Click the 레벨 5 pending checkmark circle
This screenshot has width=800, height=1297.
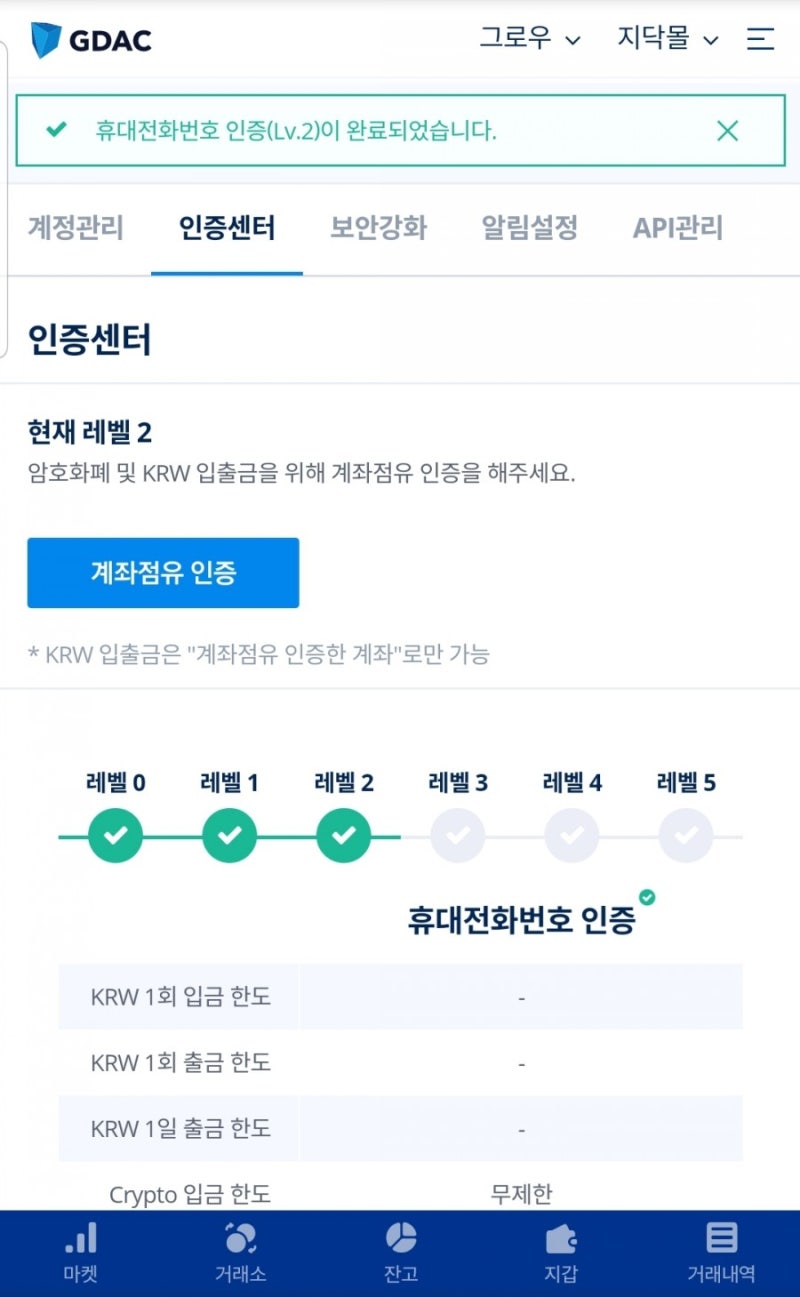[x=686, y=835]
